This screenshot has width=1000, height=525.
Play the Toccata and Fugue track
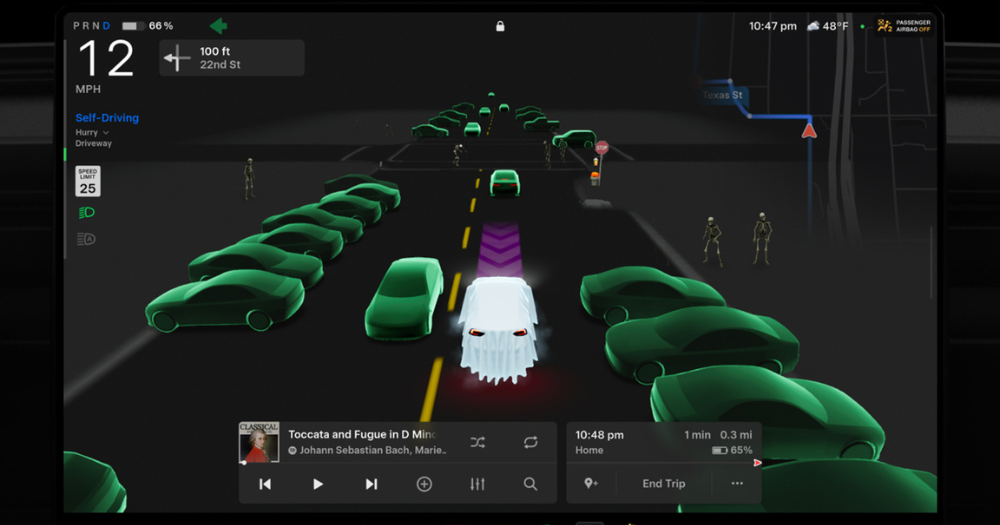318,484
